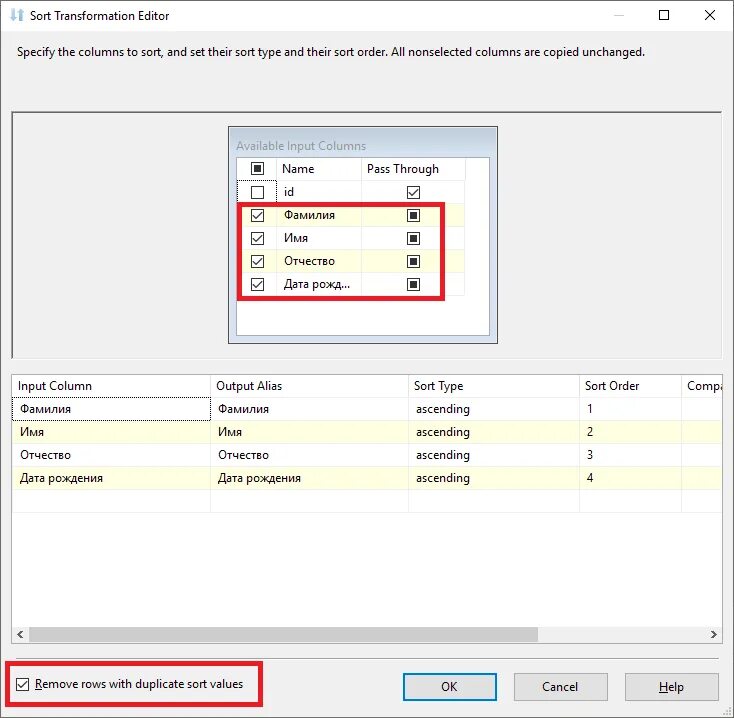
Task: Click the Pass Through column header
Action: 413,169
